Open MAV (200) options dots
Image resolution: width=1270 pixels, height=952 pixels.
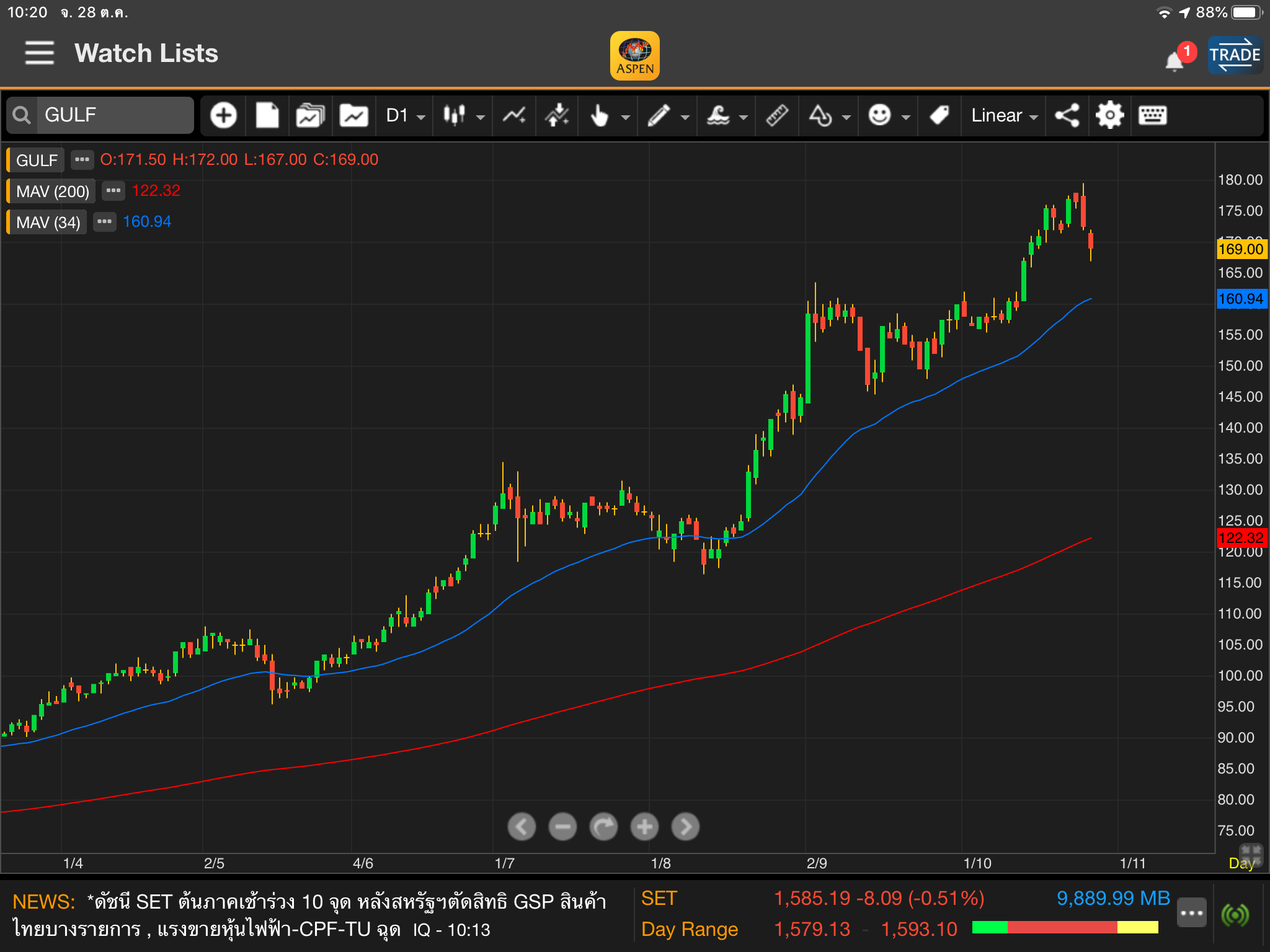click(113, 190)
